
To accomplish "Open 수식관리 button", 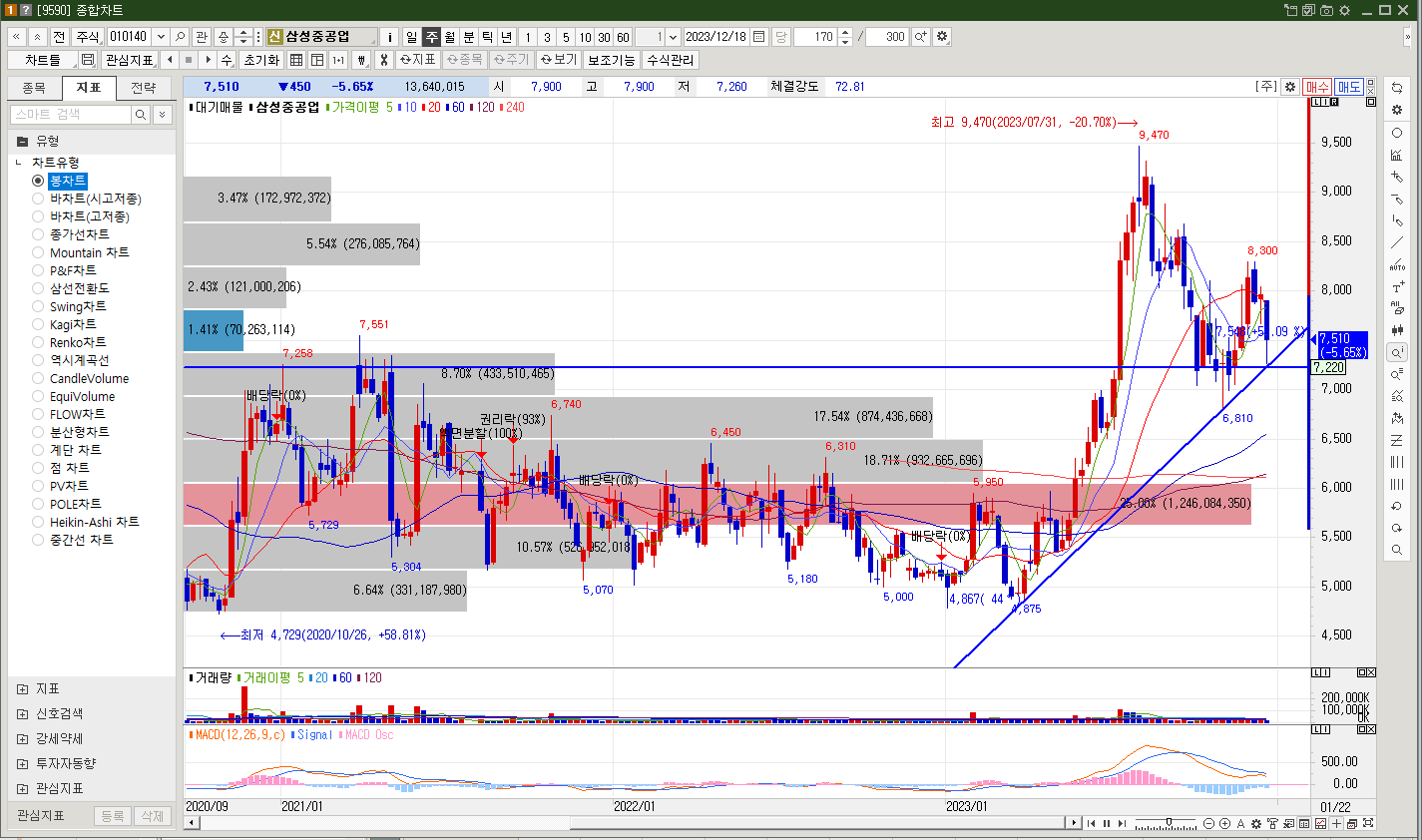I will click(x=671, y=60).
